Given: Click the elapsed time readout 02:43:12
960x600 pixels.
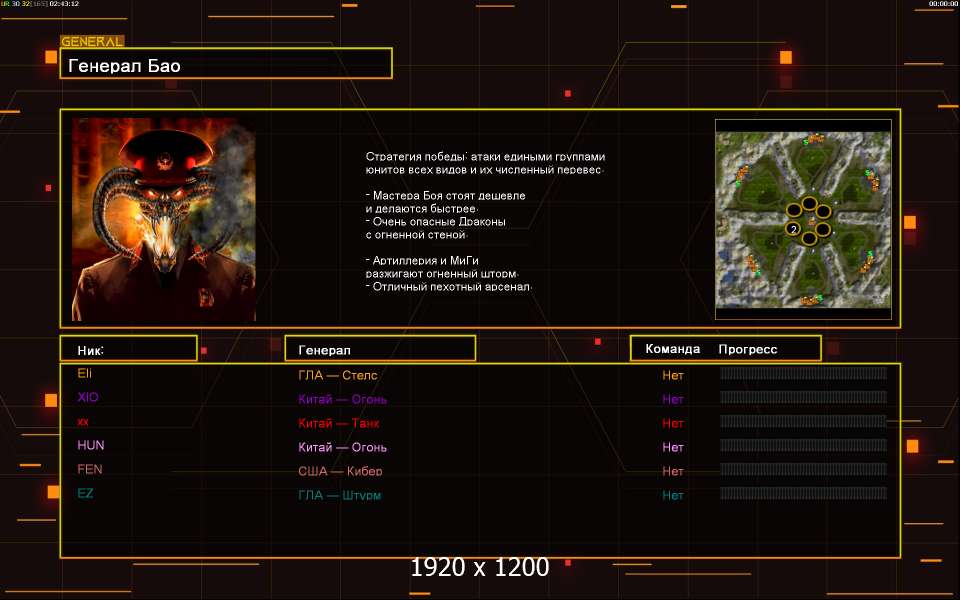Looking at the screenshot, I should click(x=64, y=4).
